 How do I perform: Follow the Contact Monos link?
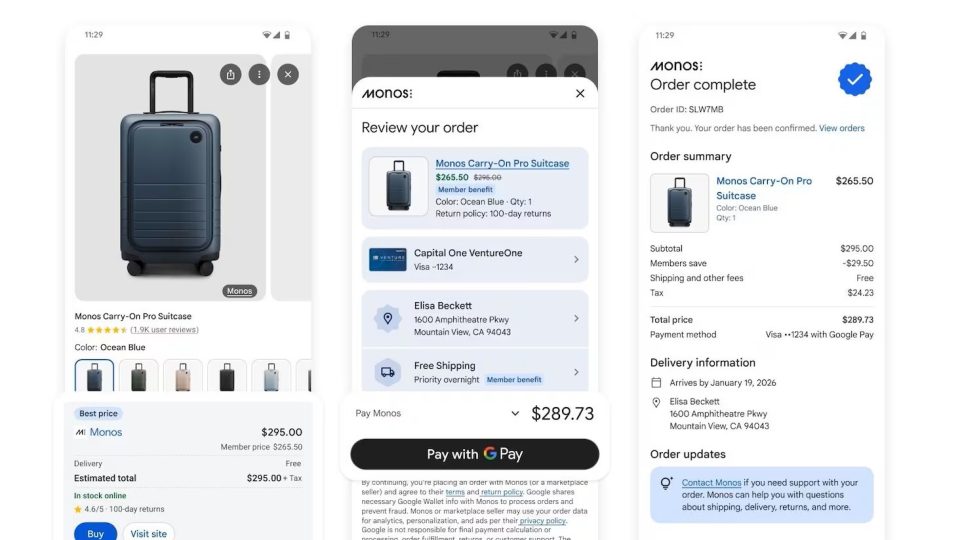[711, 483]
